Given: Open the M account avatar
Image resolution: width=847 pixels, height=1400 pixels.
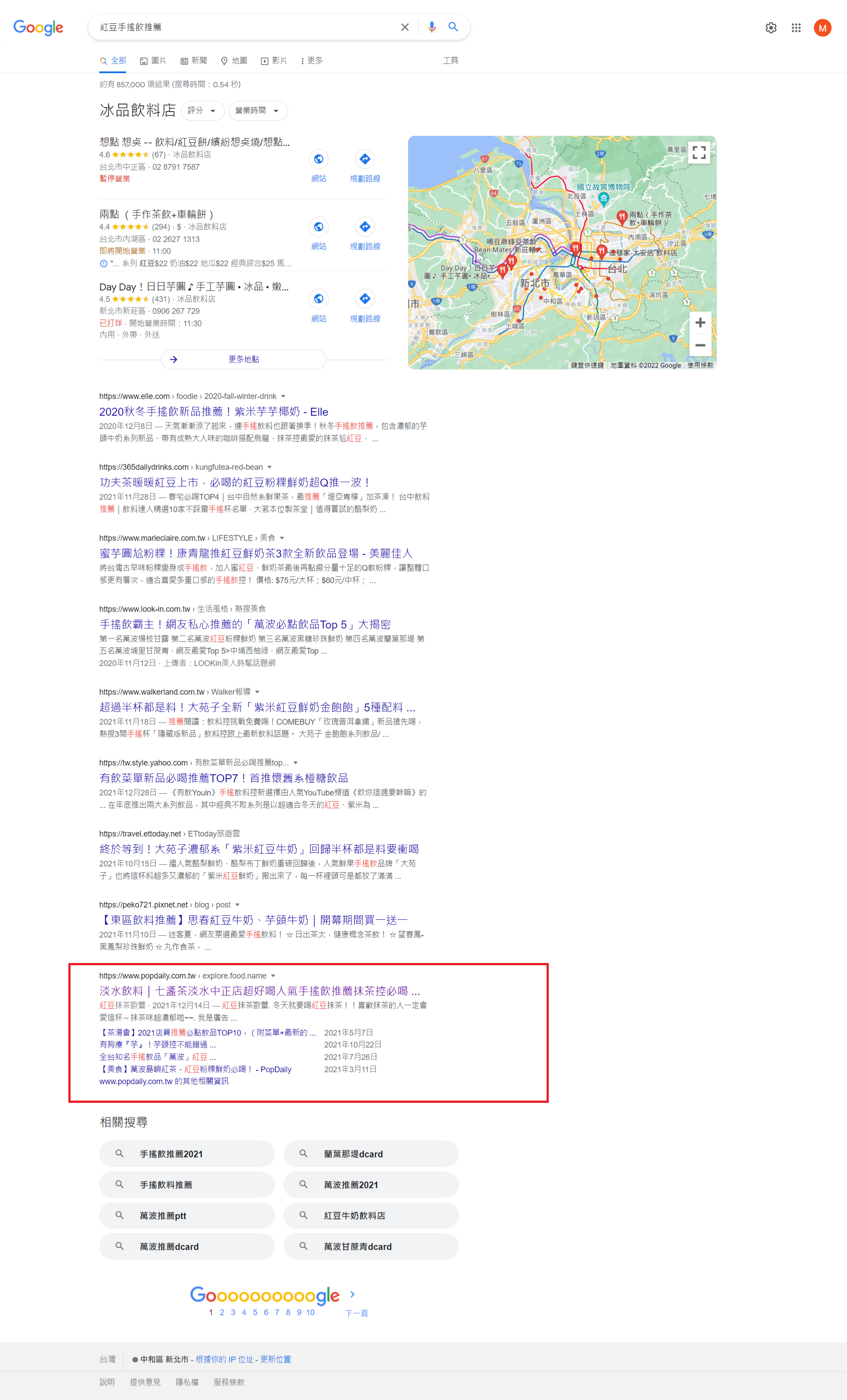Looking at the screenshot, I should (823, 28).
